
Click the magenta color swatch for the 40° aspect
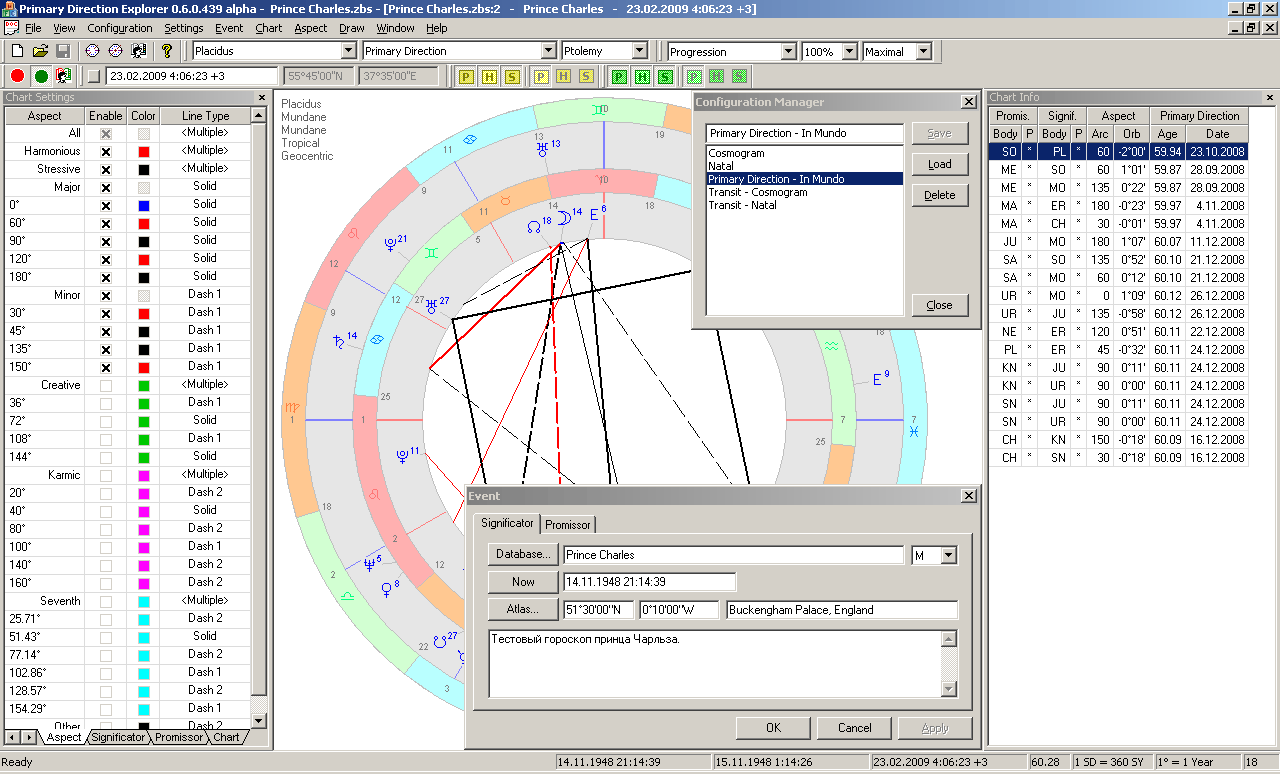144,511
